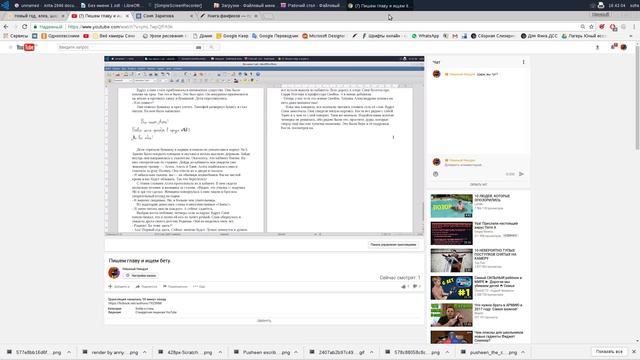640x360 pixels.
Task: Click the YouTube search input field
Action: (x=127, y=47)
